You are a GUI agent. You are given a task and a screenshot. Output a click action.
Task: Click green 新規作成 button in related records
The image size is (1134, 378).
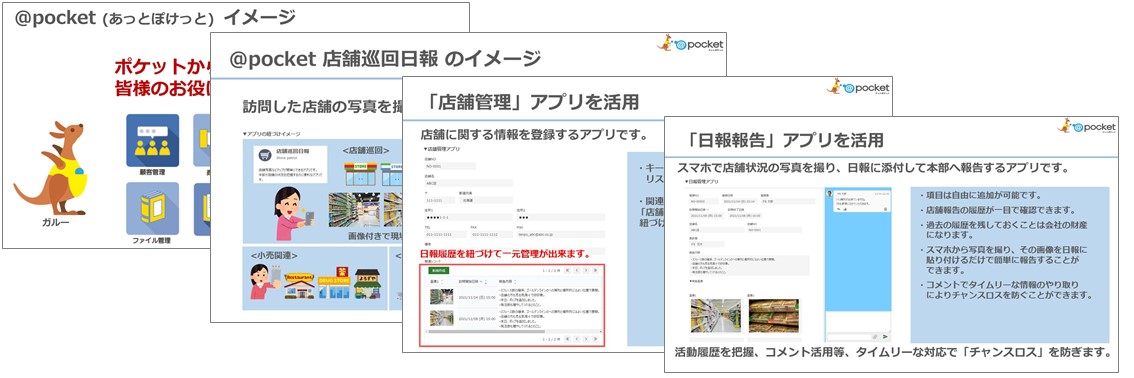[437, 270]
